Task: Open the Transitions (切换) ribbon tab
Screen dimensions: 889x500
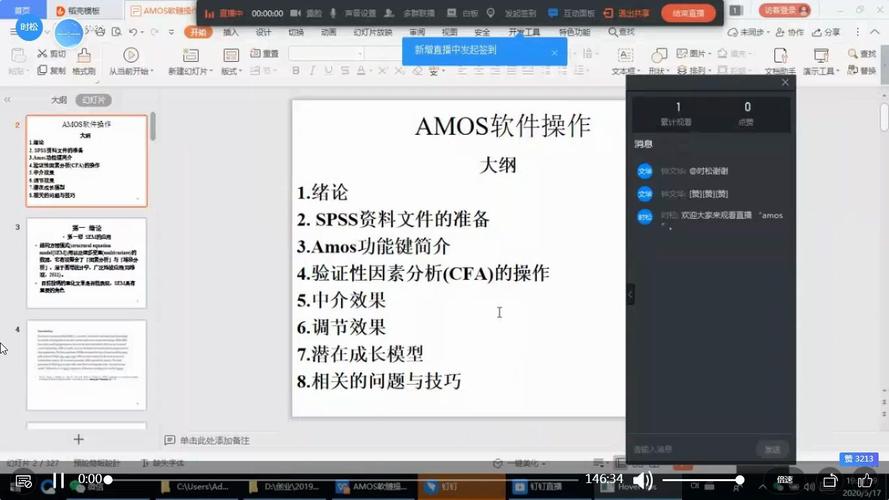Action: pyautogui.click(x=296, y=32)
